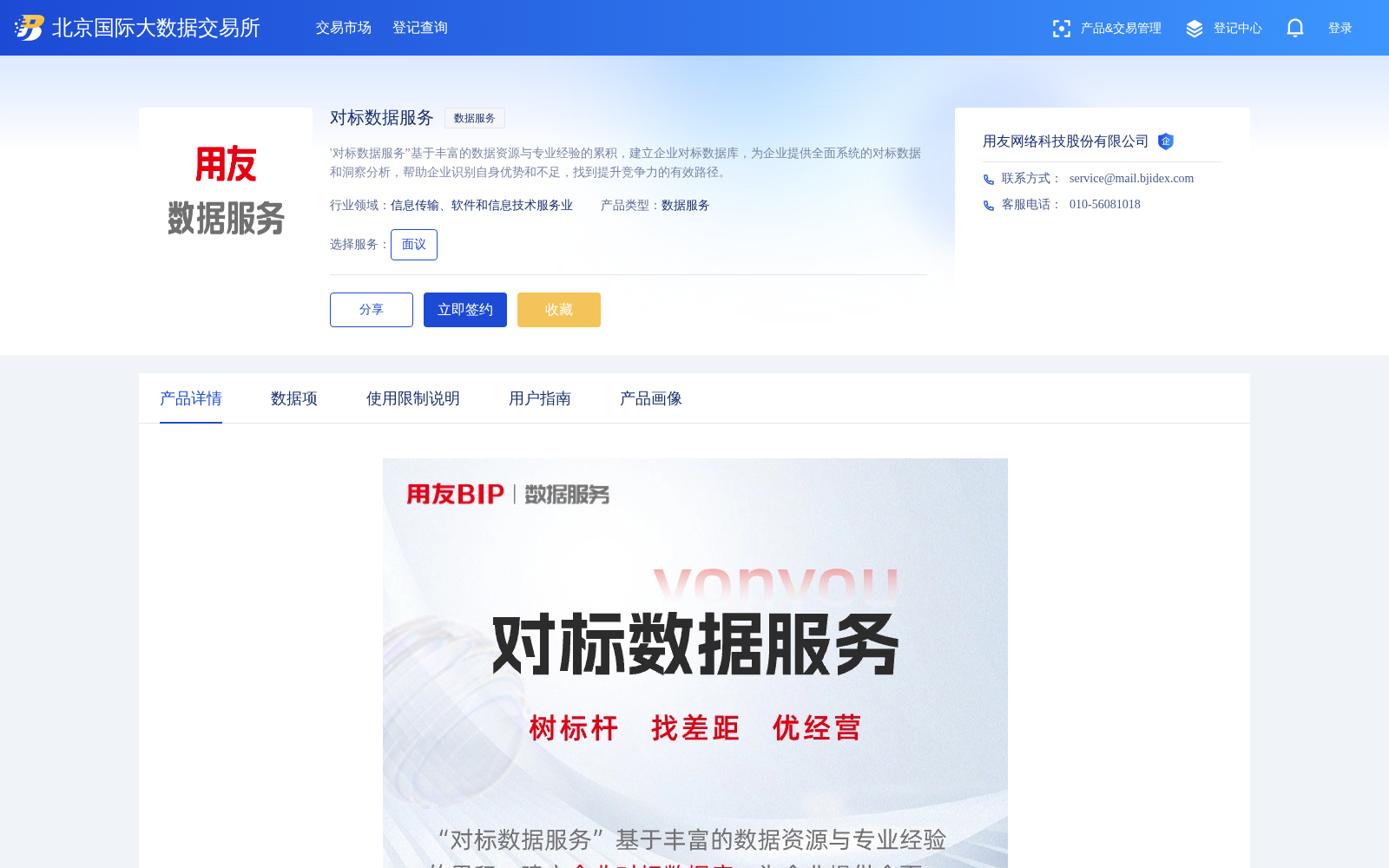1389x868 pixels.
Task: Click the 立即签约 sign now button
Action: pos(465,310)
